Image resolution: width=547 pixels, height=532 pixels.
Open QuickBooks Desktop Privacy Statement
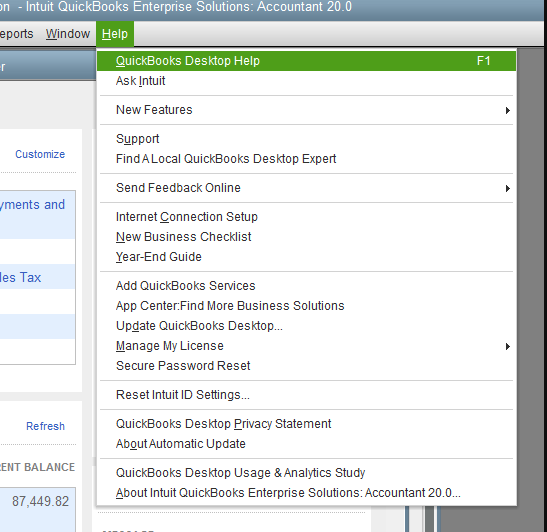[x=306, y=424]
